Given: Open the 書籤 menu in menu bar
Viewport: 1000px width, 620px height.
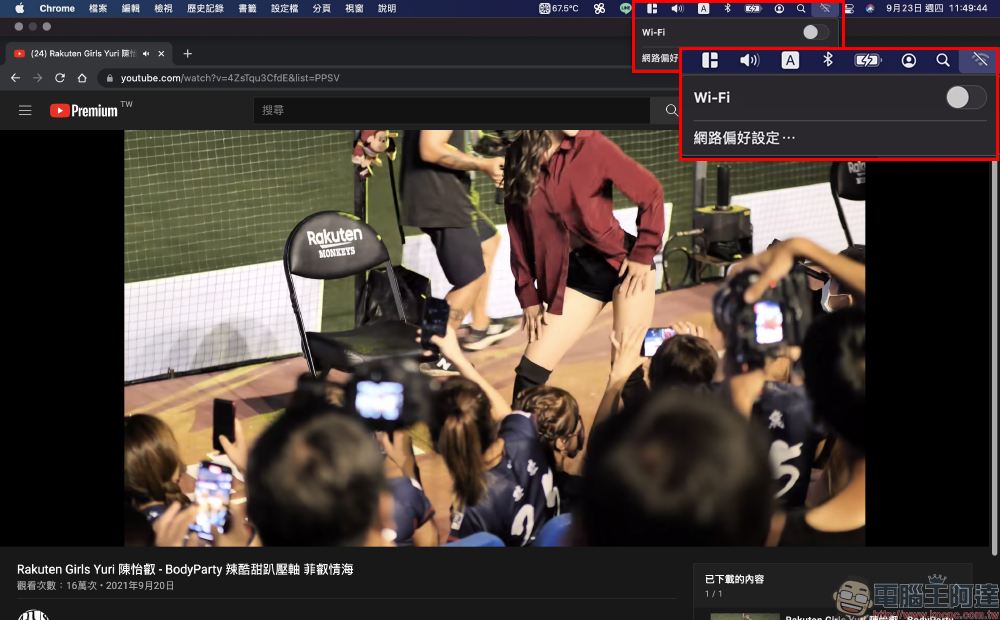Looking at the screenshot, I should (247, 8).
